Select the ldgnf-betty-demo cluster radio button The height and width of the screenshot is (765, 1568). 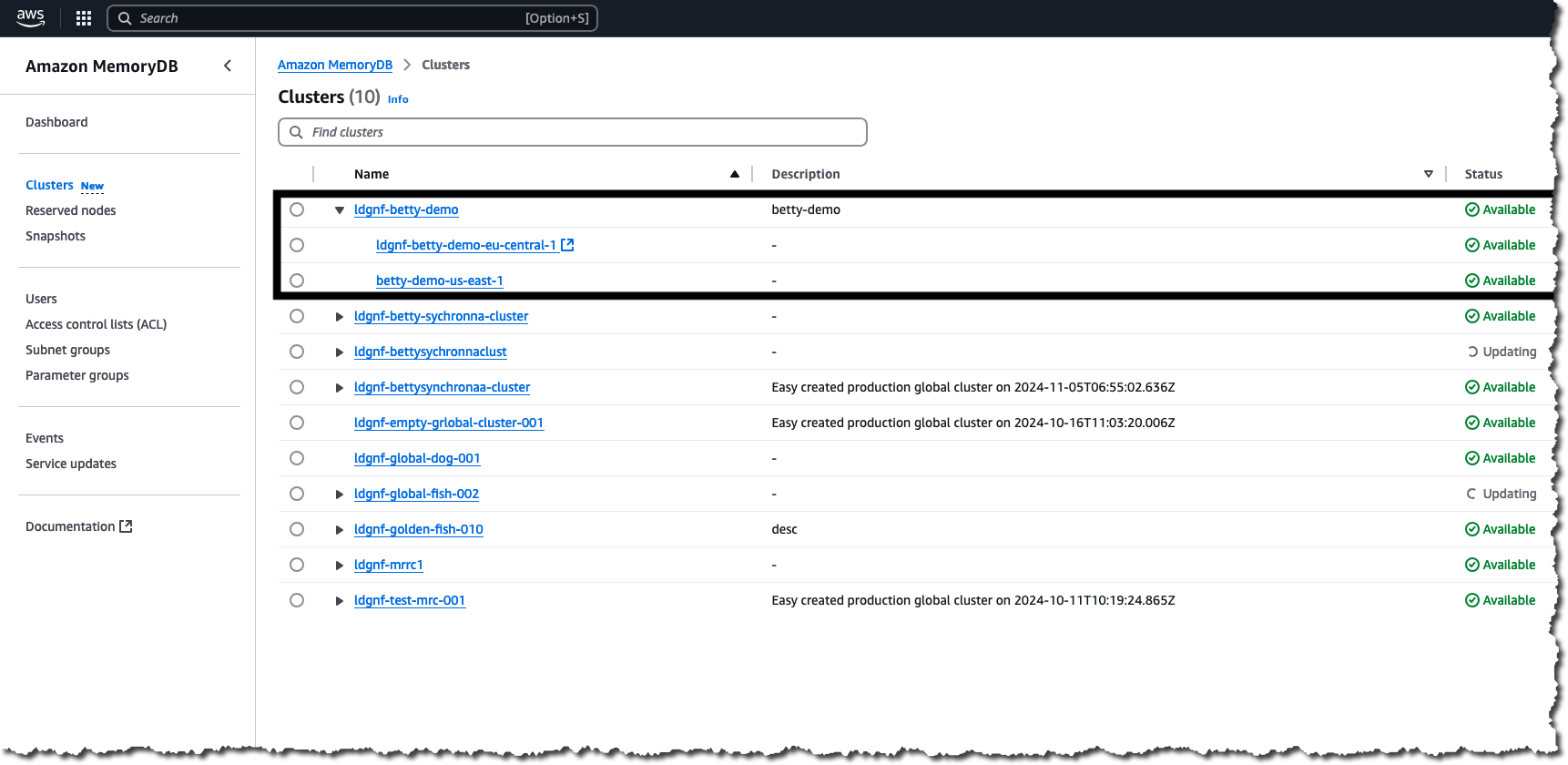[x=297, y=209]
